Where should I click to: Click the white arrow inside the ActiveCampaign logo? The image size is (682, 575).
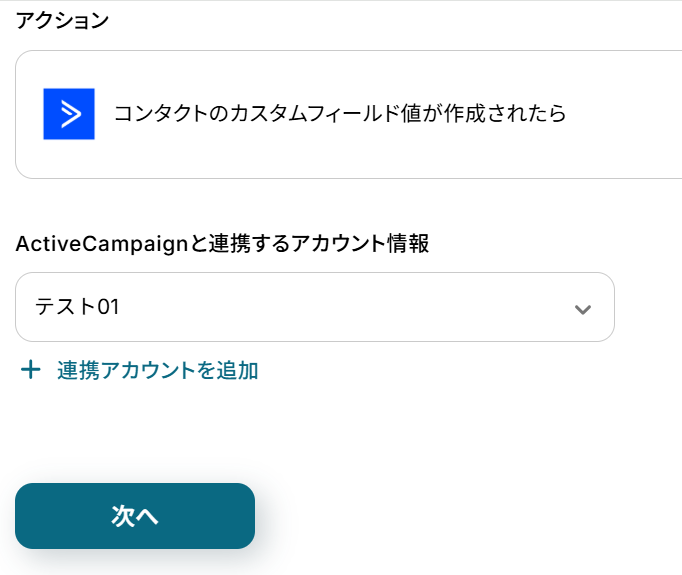[x=70, y=114]
